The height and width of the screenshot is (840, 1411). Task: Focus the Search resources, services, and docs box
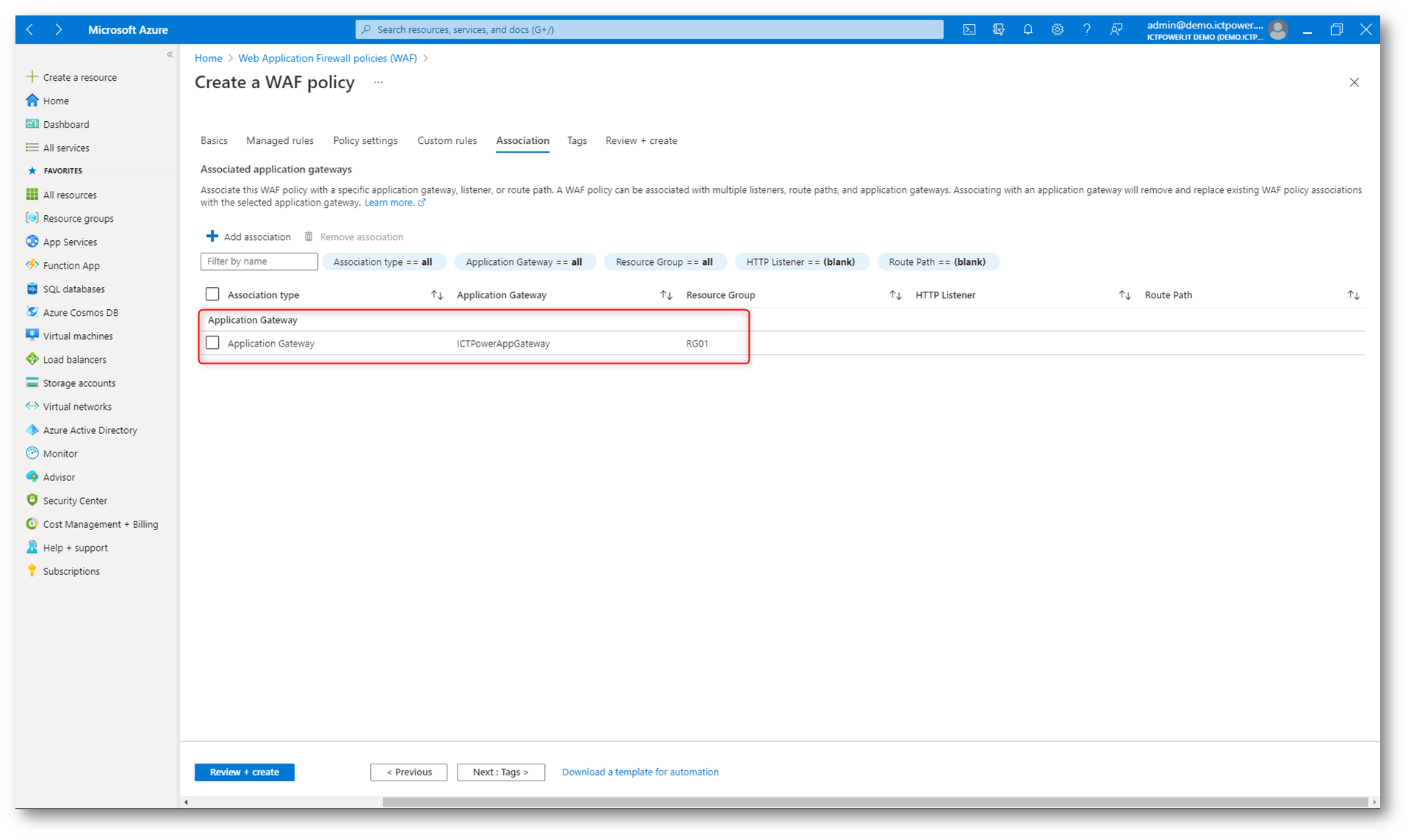649,29
